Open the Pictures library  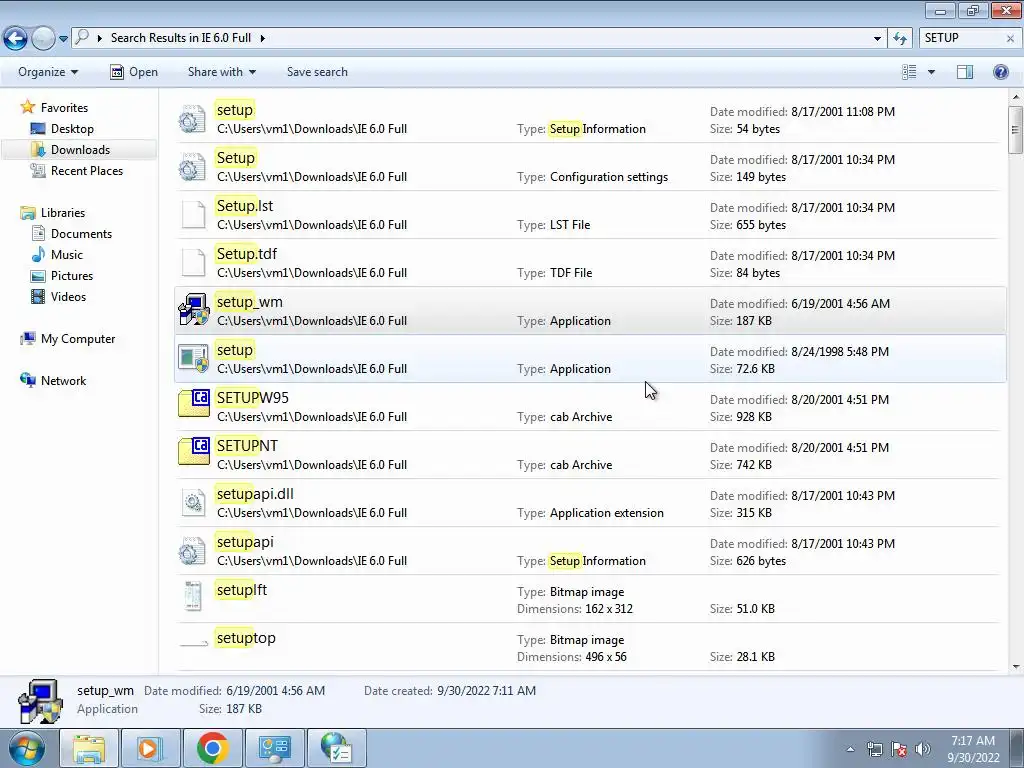pos(72,276)
